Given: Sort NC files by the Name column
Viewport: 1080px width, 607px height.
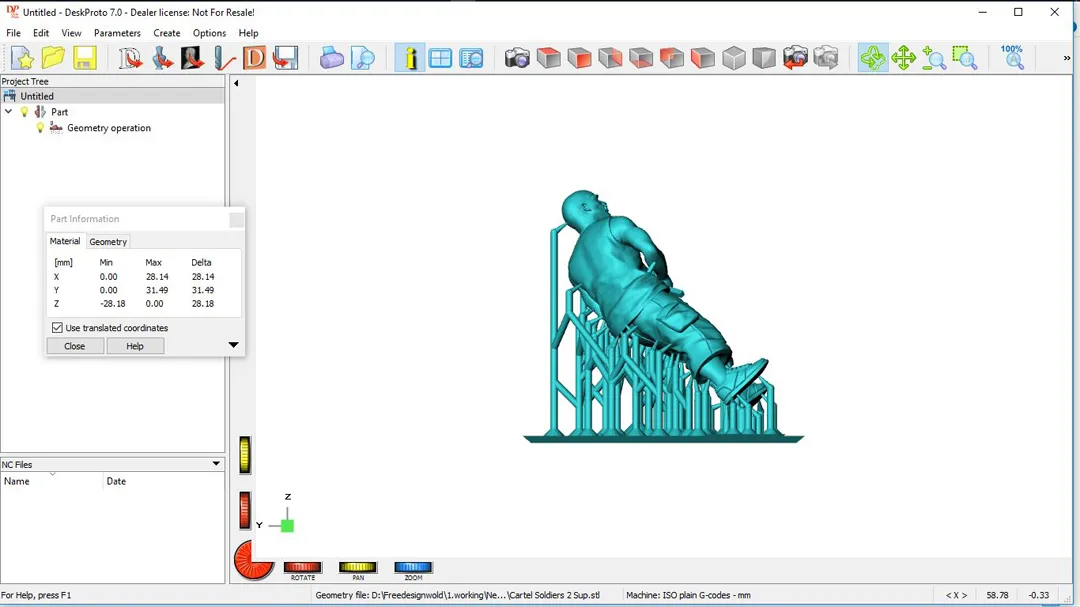Looking at the screenshot, I should [52, 481].
